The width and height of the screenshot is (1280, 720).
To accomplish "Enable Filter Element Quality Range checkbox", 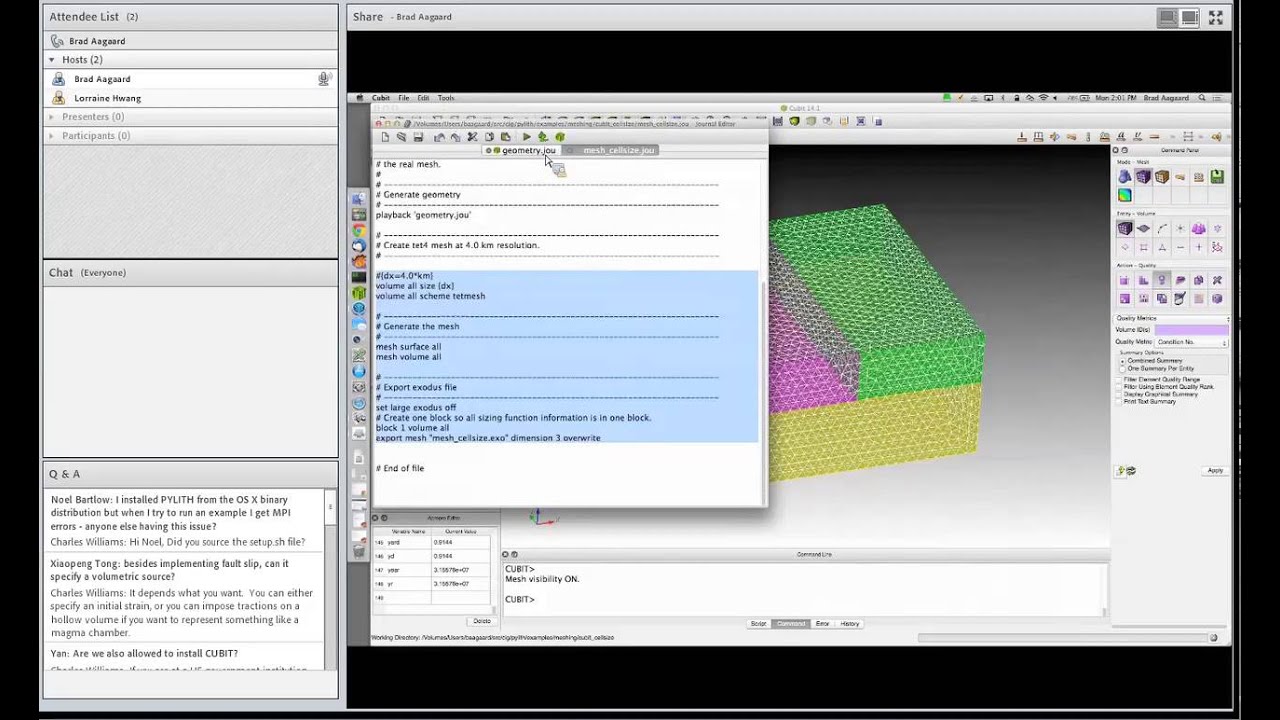I will pos(1120,380).
